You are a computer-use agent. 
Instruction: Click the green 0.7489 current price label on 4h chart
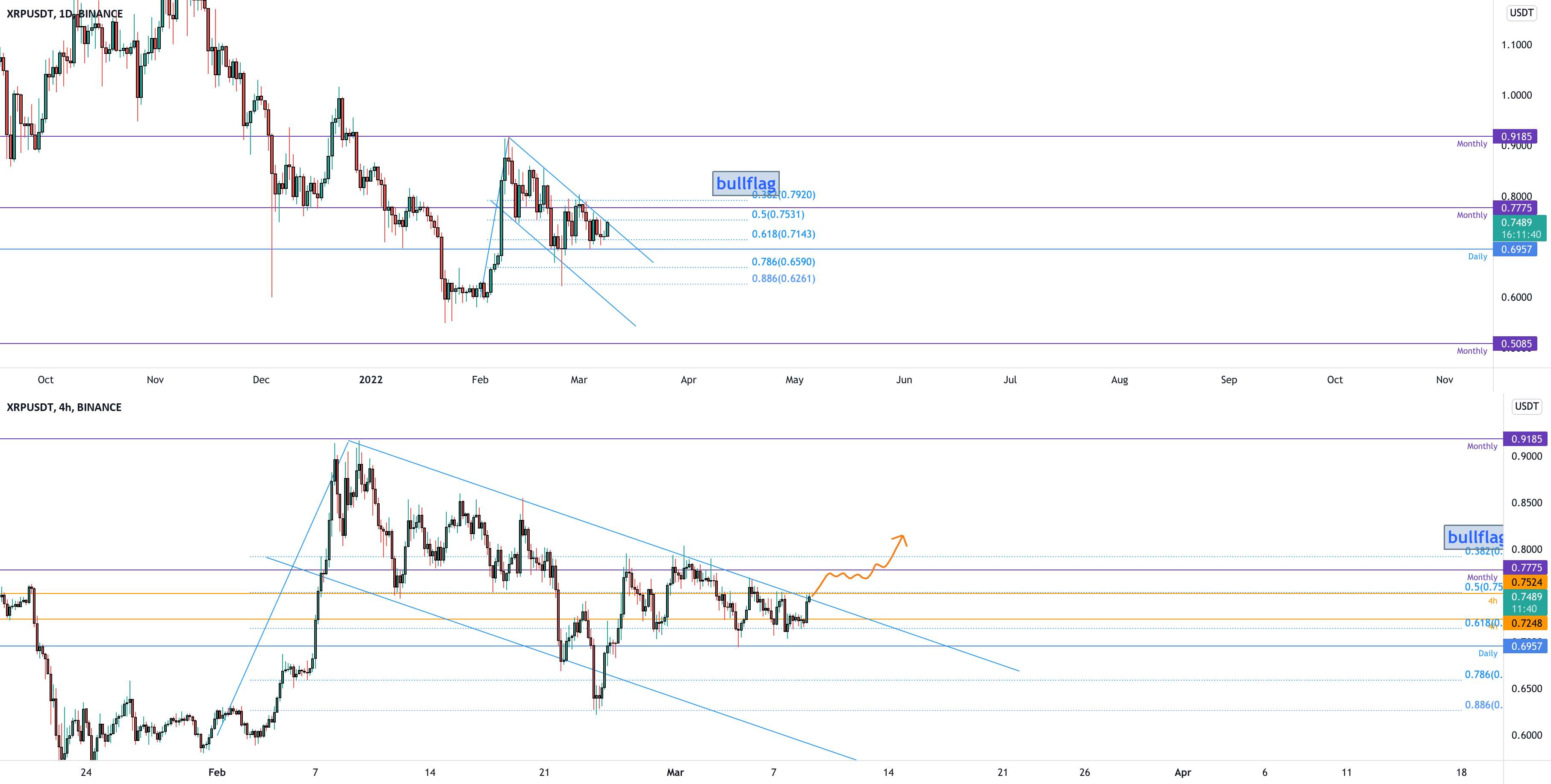pos(1525,602)
